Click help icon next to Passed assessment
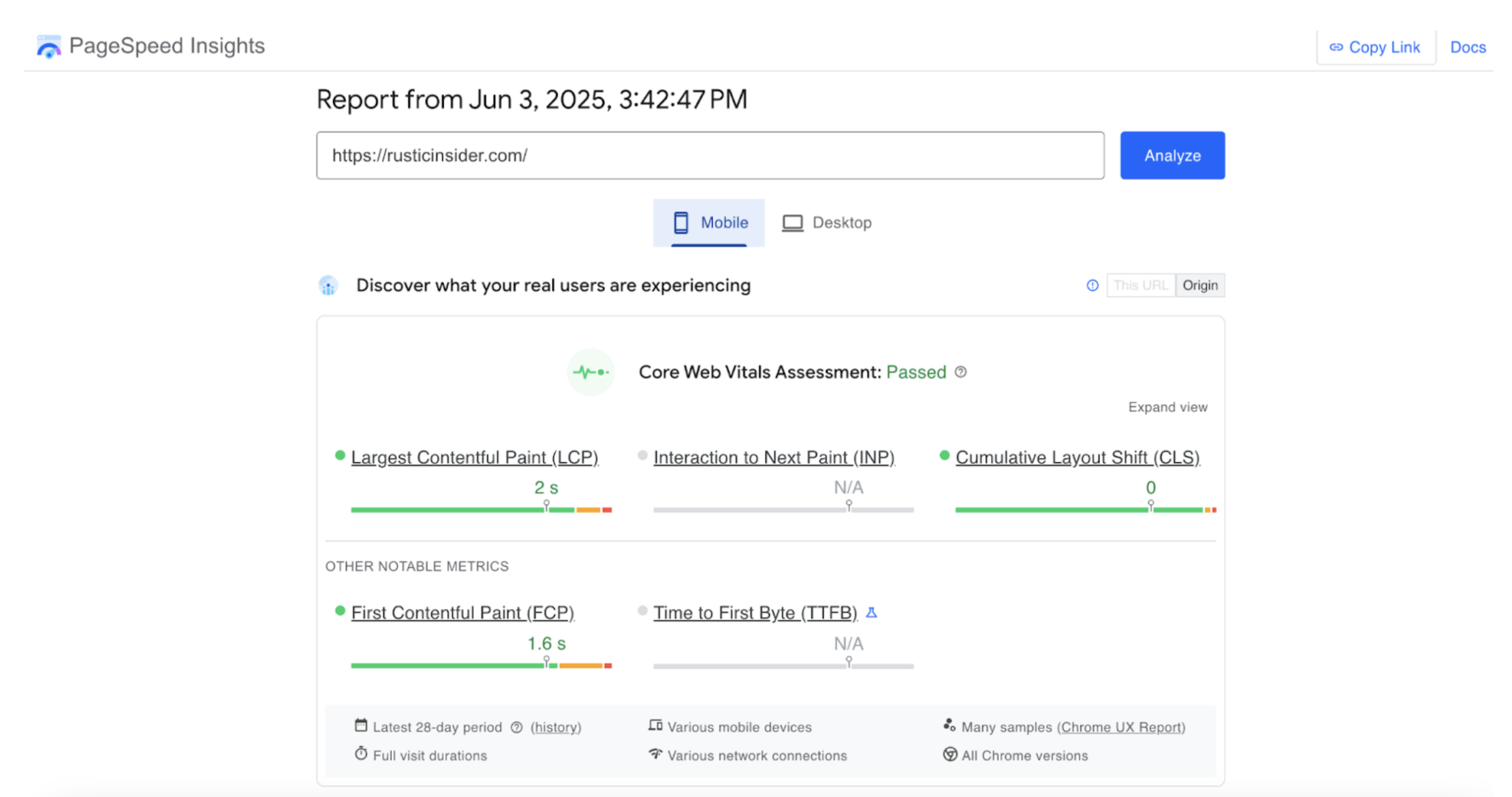Viewport: 1512px width, 797px height. [x=960, y=372]
